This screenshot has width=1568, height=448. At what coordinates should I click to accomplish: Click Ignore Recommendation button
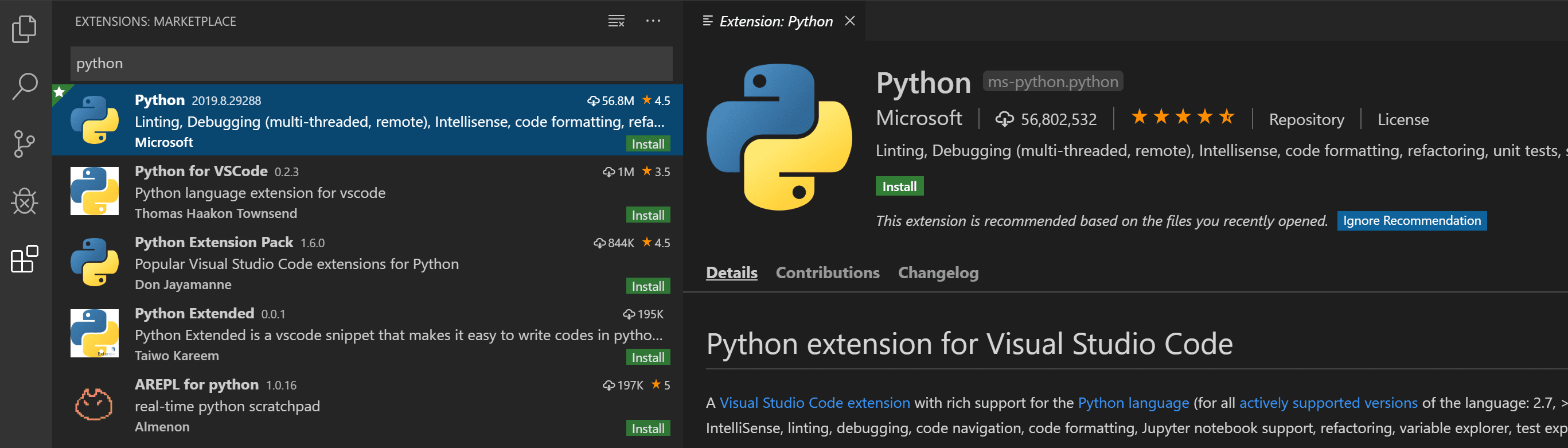tap(1411, 221)
